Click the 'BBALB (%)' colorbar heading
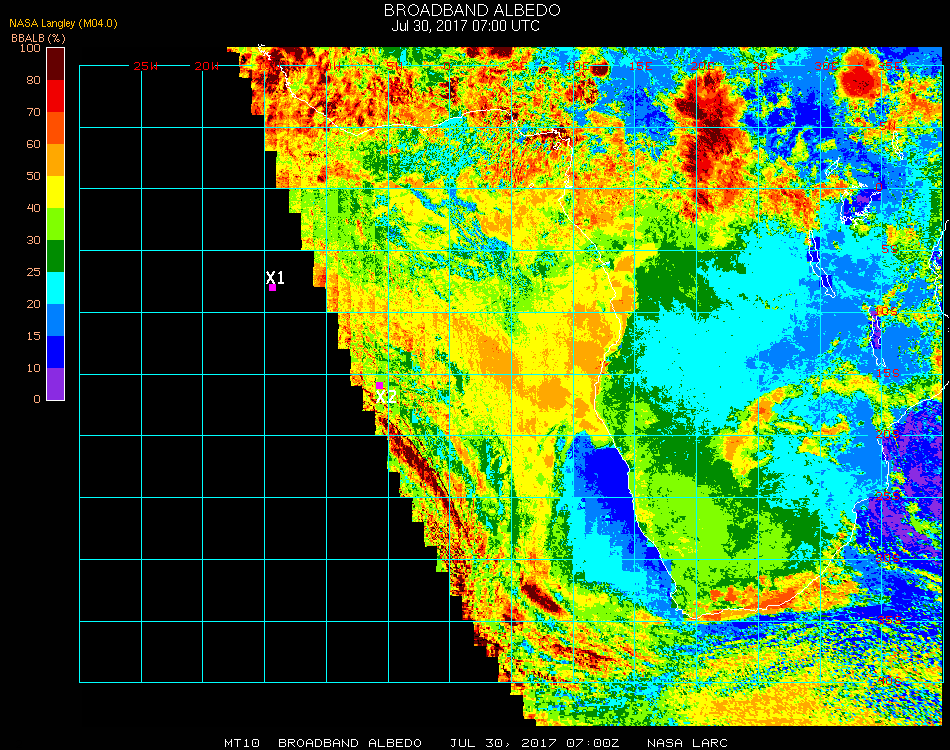The width and height of the screenshot is (950, 750). (x=38, y=38)
